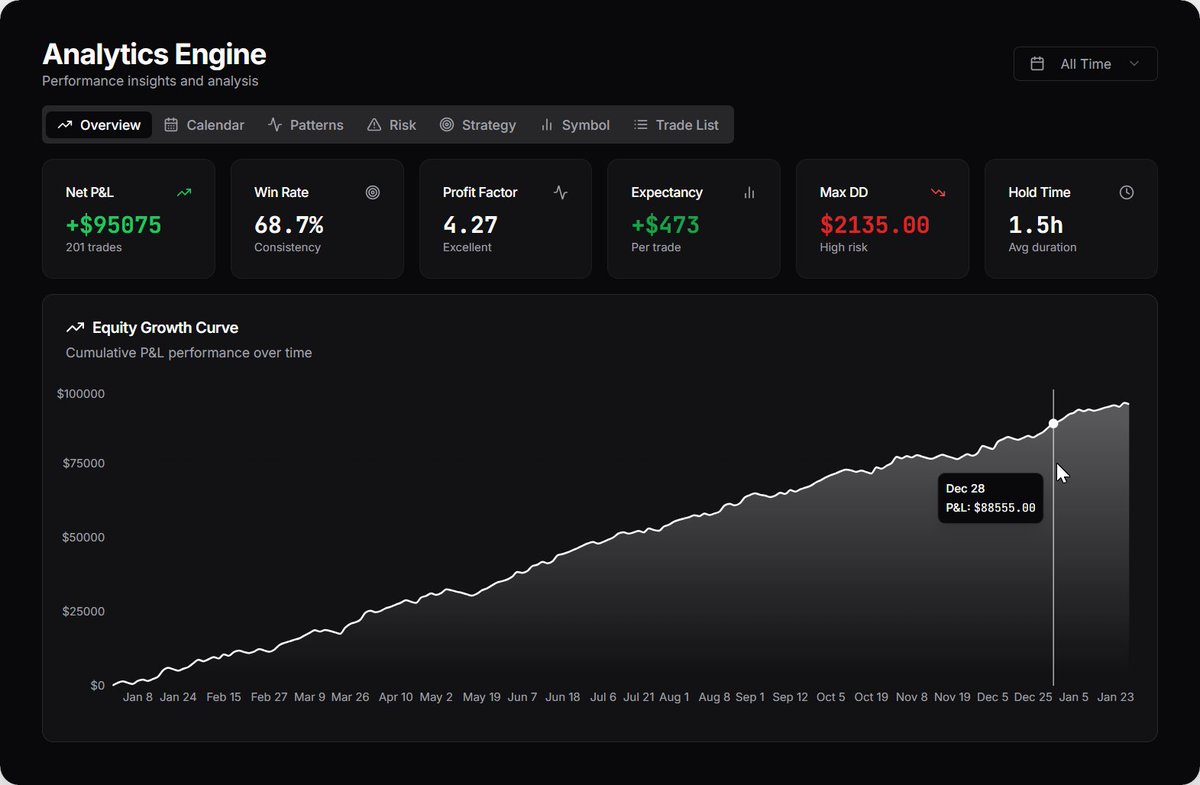Select the +$95075 Net P&L value
The image size is (1200, 785).
point(113,225)
